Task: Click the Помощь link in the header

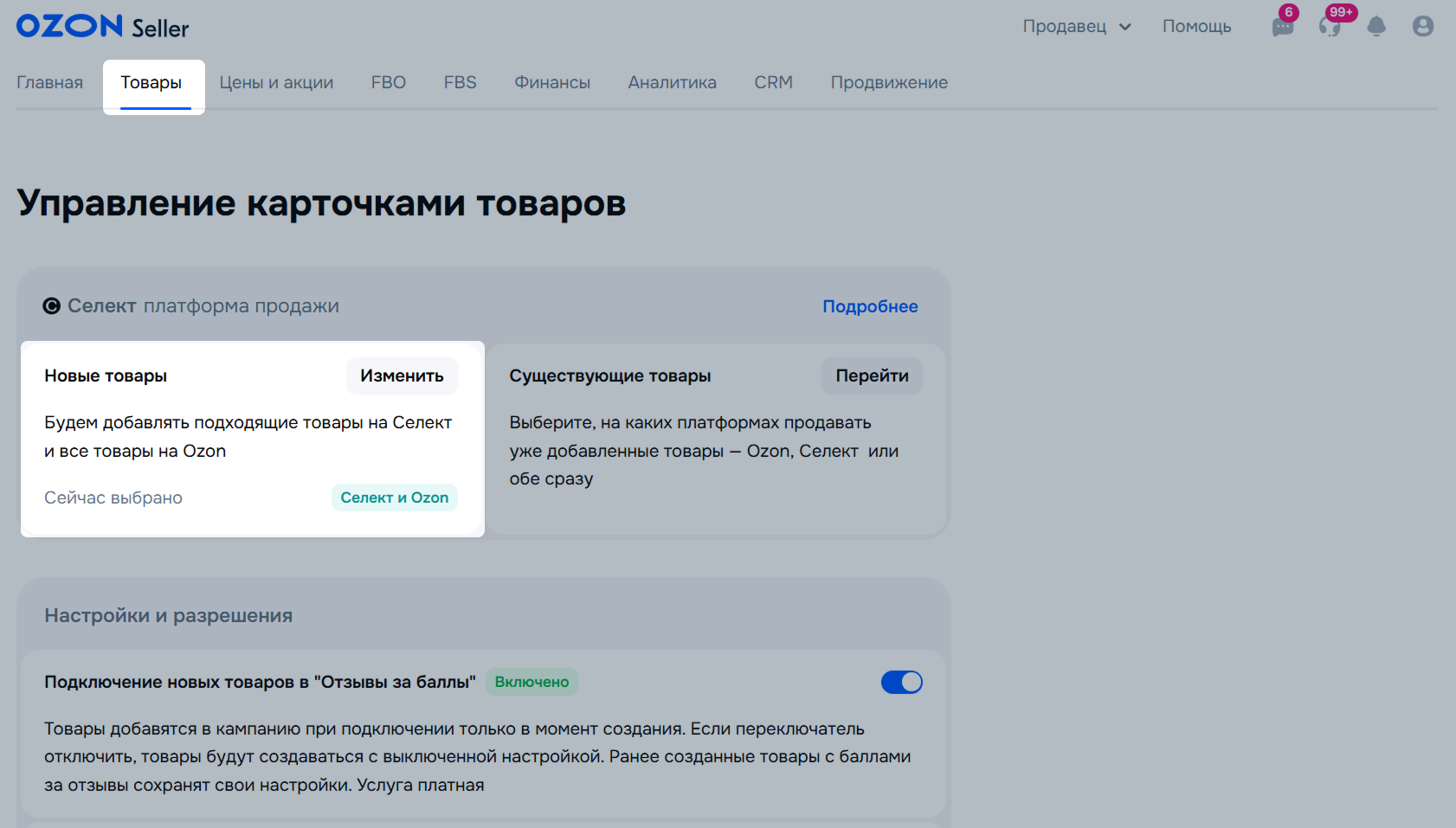Action: [1196, 27]
